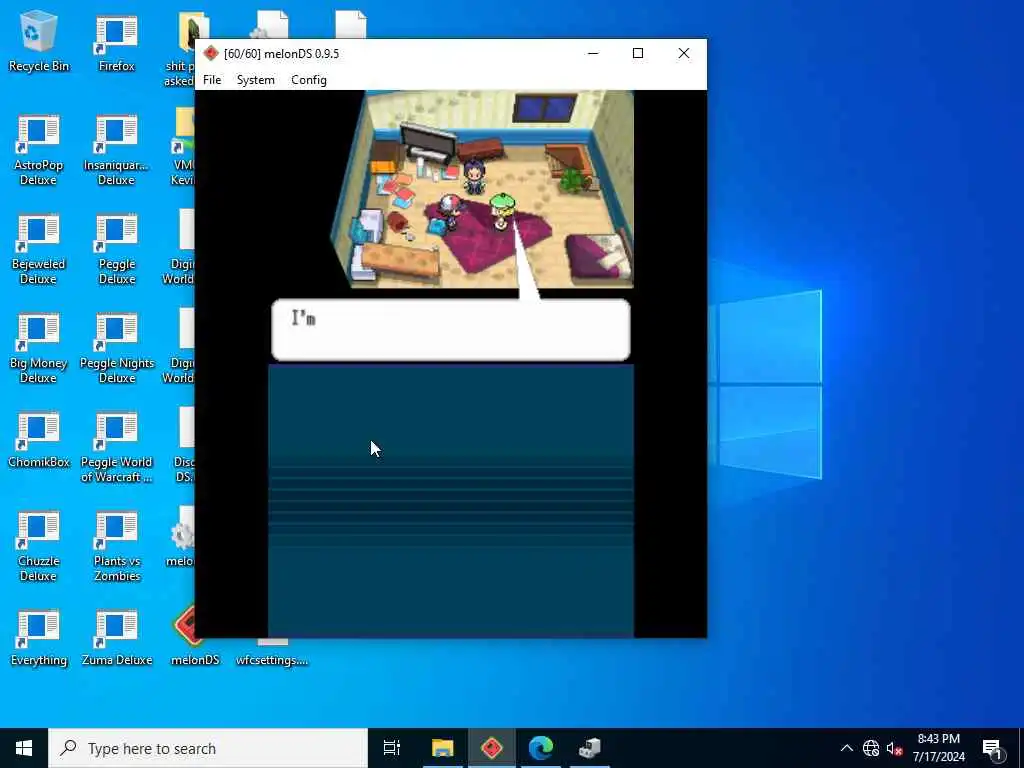
Task: Maximize the melonDS window
Action: tap(638, 54)
